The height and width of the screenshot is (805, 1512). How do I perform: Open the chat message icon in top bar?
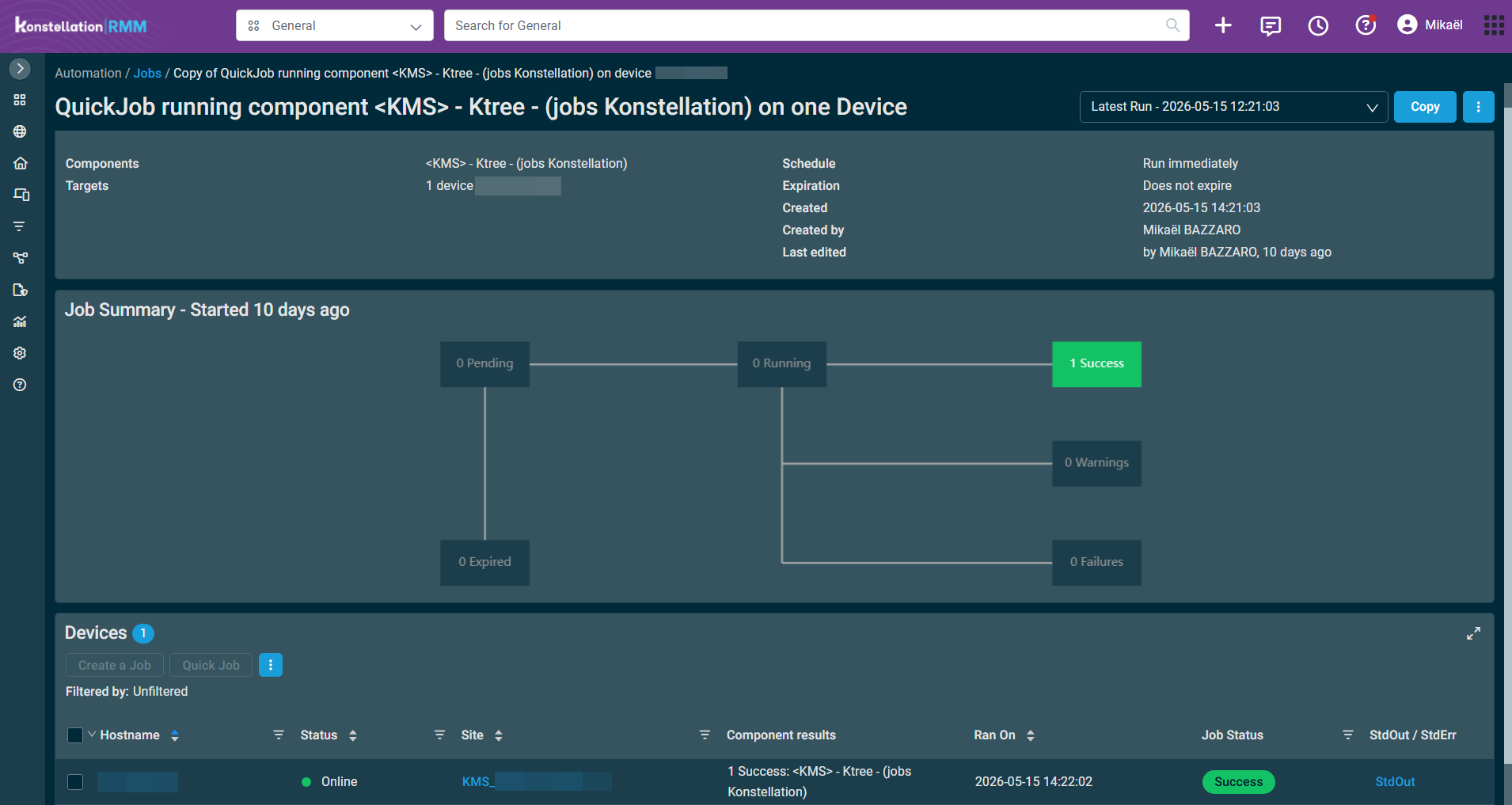(1271, 25)
